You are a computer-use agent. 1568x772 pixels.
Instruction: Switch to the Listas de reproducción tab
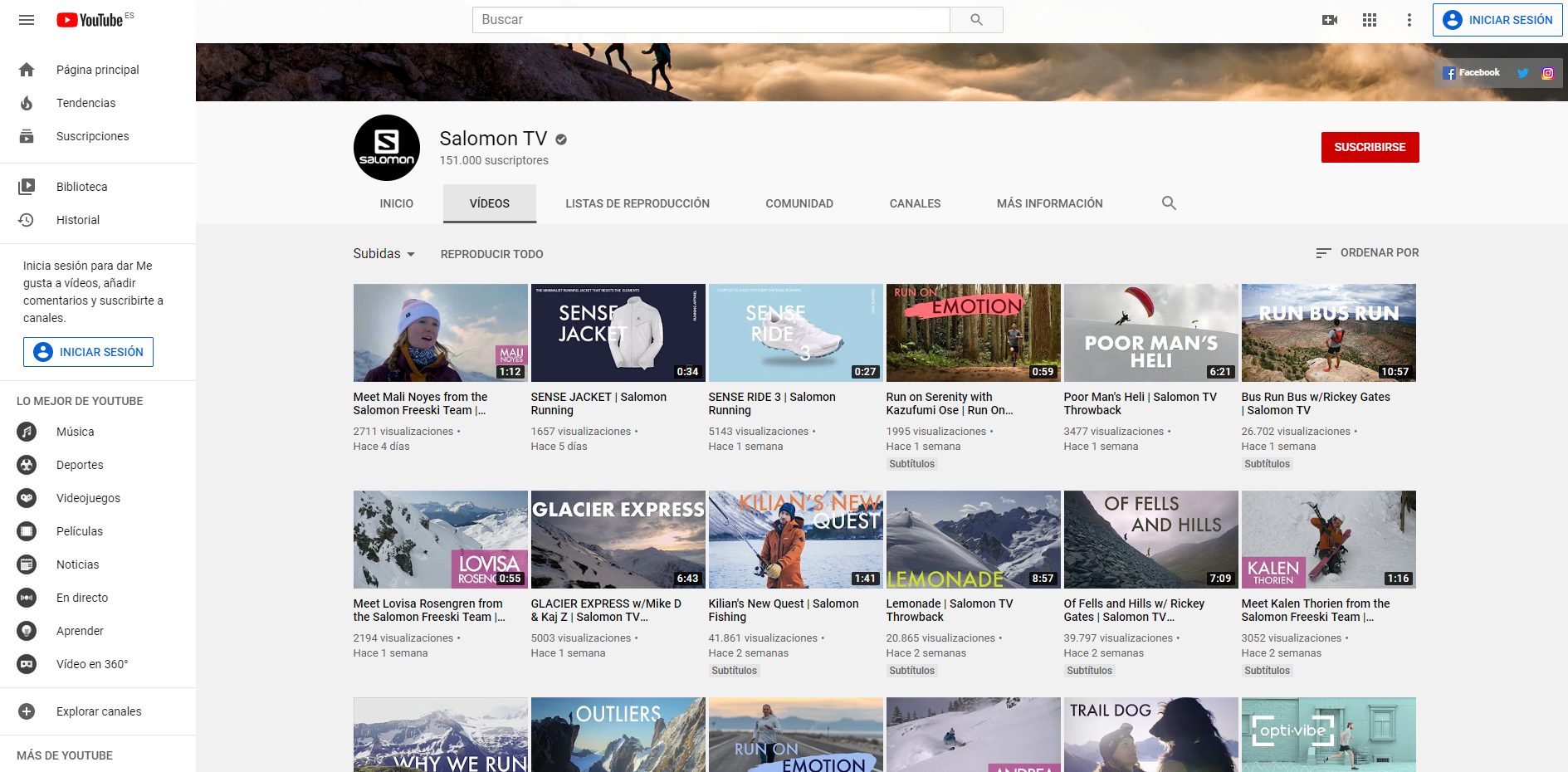pos(637,203)
